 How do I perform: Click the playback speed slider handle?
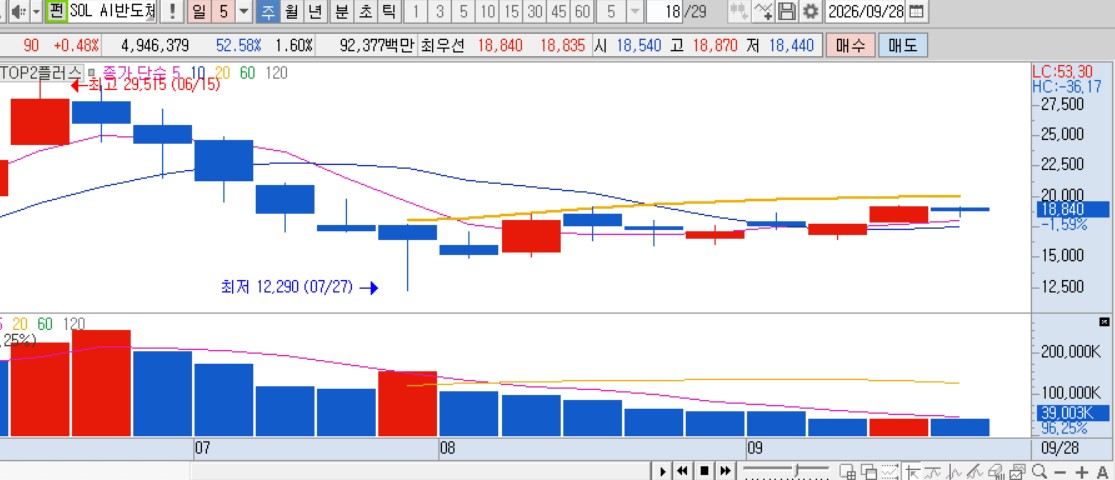click(798, 471)
